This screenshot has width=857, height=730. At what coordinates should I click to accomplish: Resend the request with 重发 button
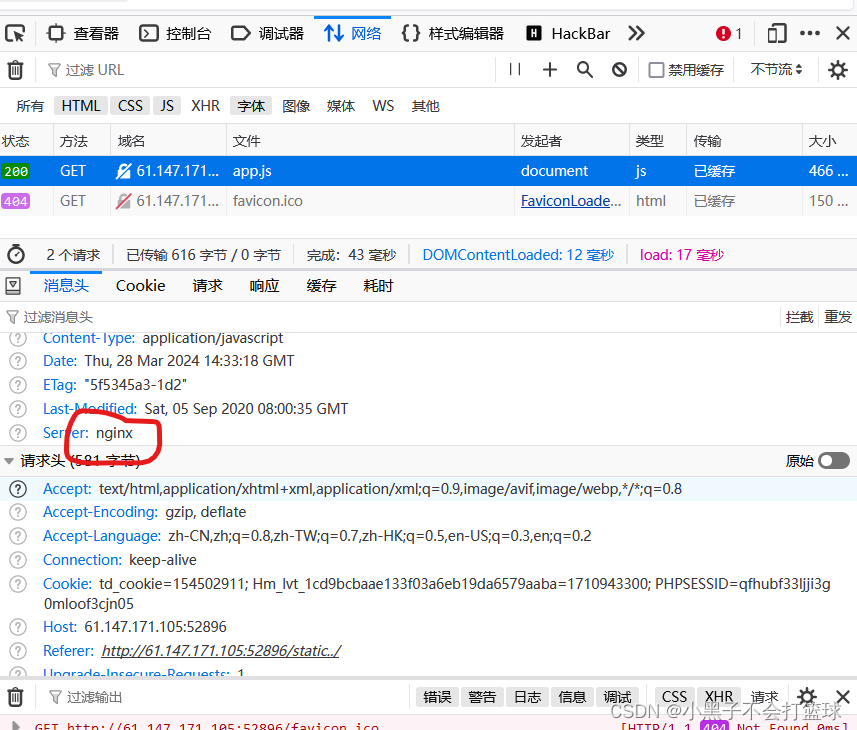(838, 316)
